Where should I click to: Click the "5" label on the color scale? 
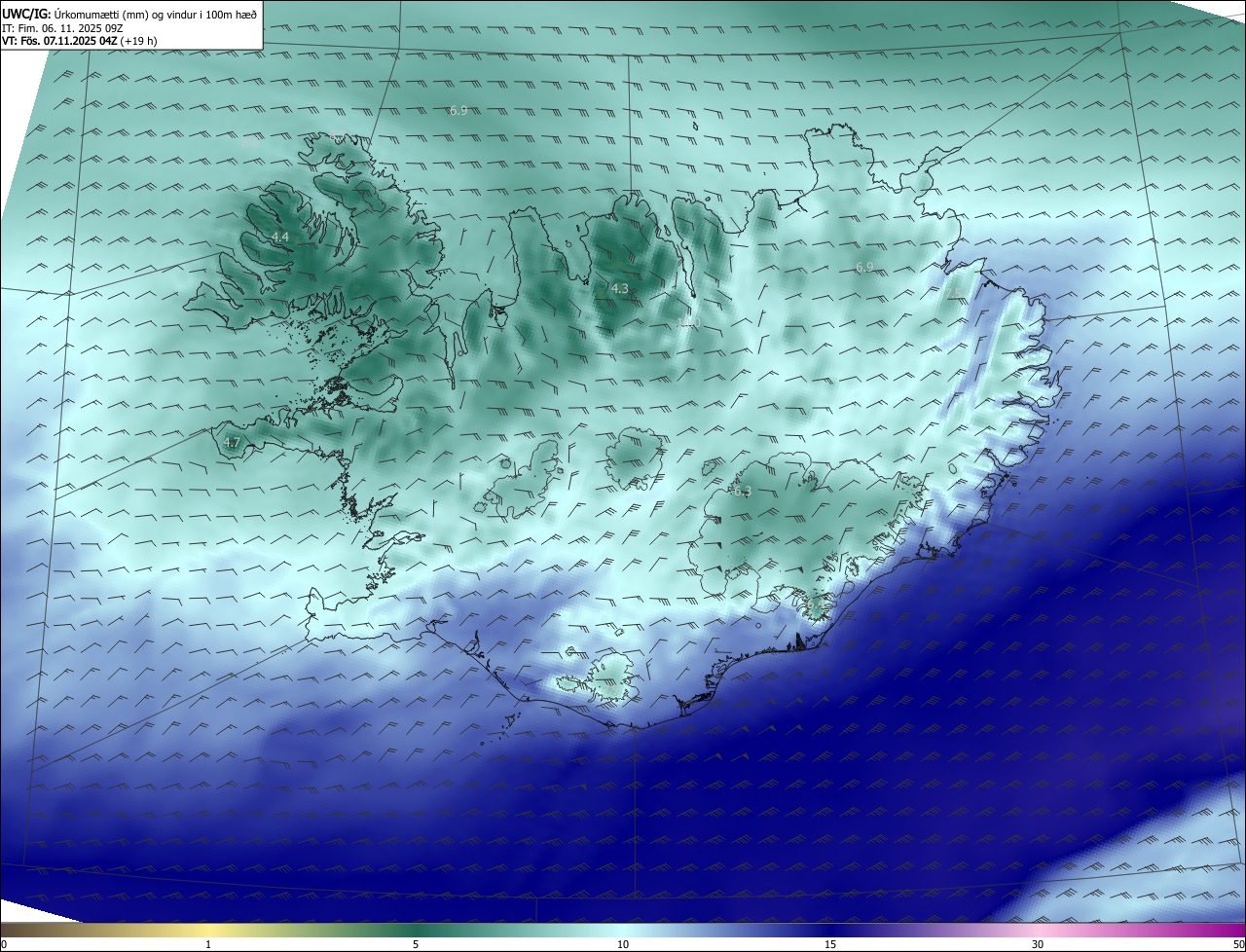[416, 944]
